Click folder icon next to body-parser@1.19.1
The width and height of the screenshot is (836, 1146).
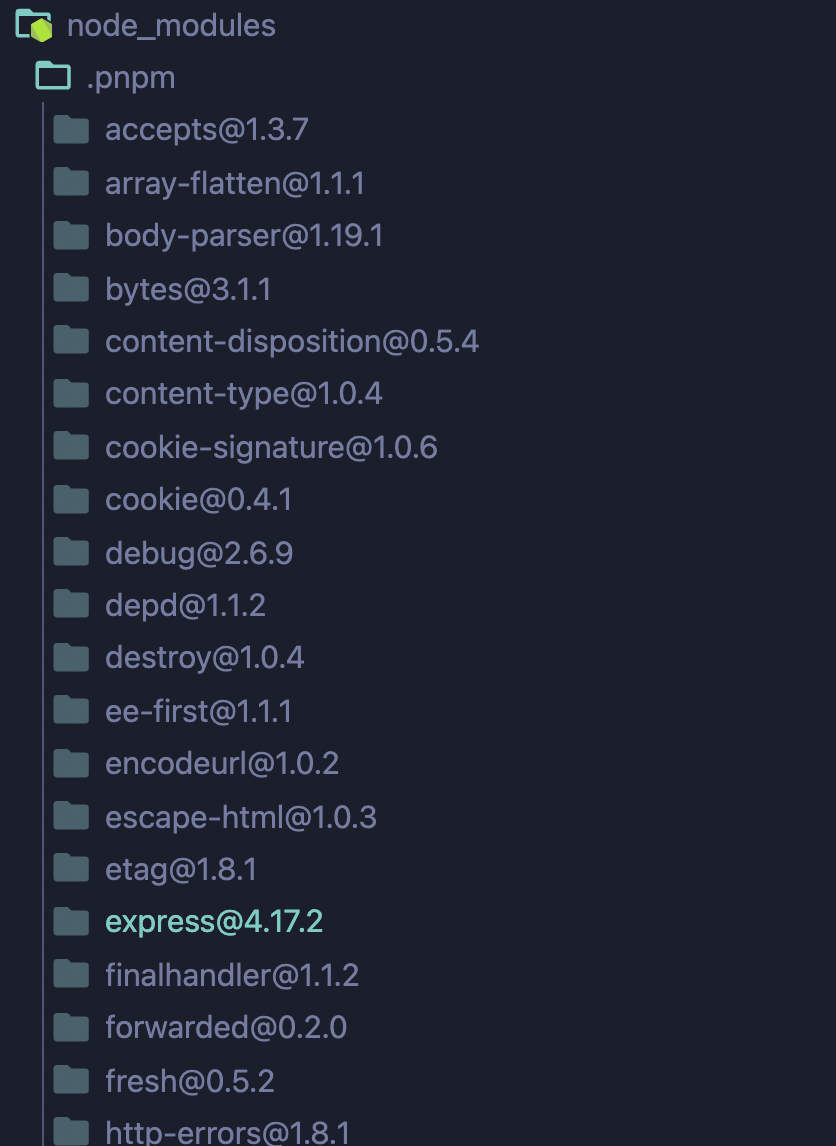pyautogui.click(x=71, y=235)
